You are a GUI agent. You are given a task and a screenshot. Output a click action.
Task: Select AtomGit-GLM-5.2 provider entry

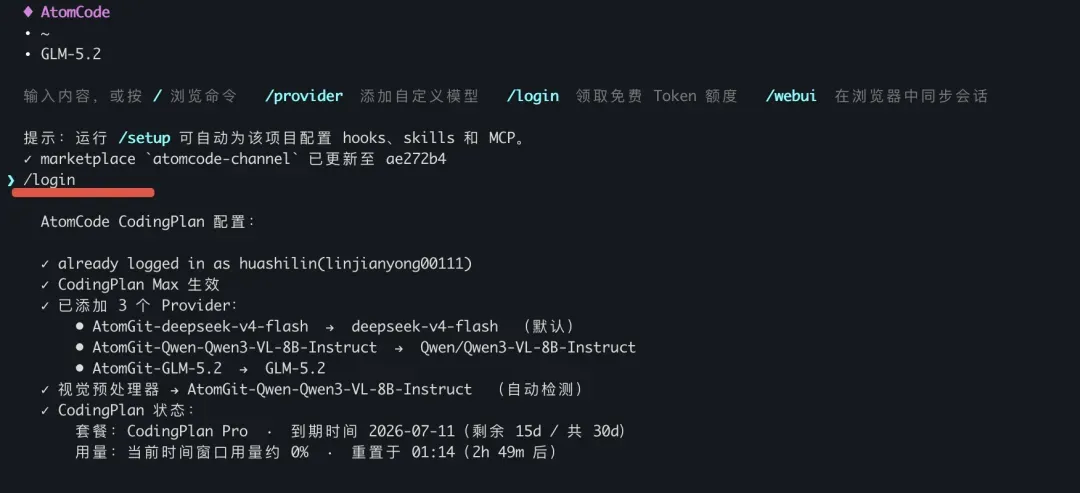[157, 368]
